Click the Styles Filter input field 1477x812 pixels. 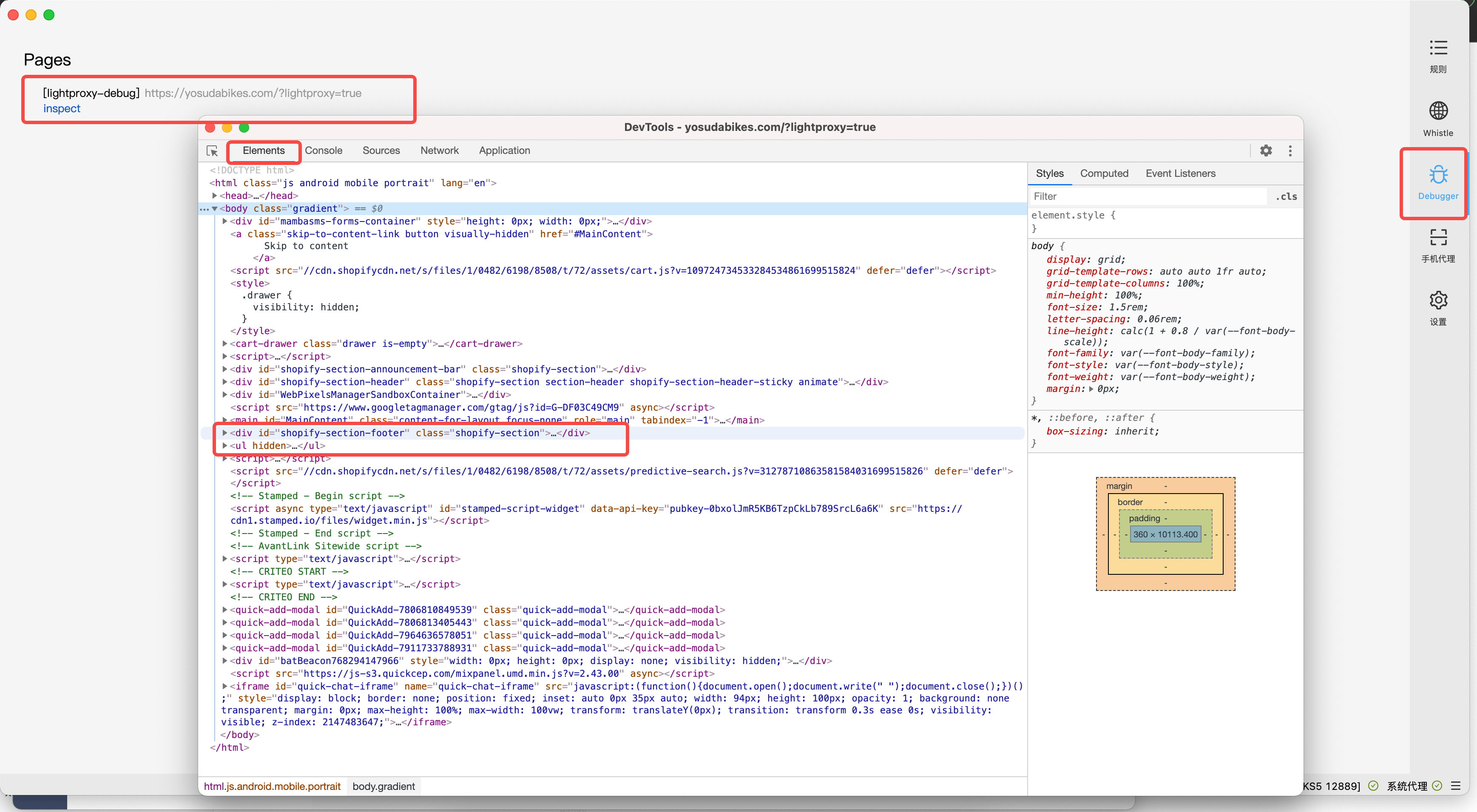[1147, 197]
